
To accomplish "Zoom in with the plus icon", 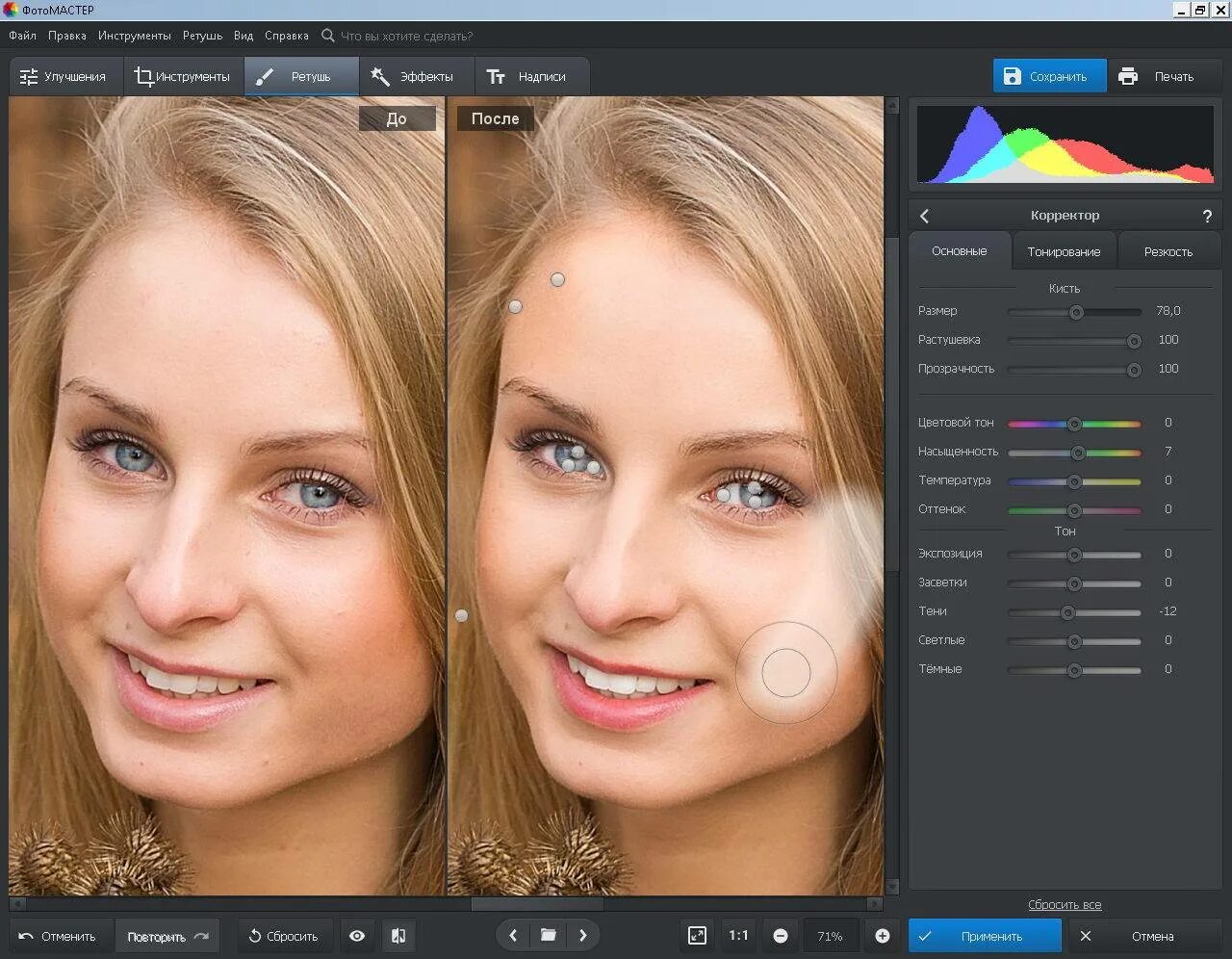I will coord(882,936).
